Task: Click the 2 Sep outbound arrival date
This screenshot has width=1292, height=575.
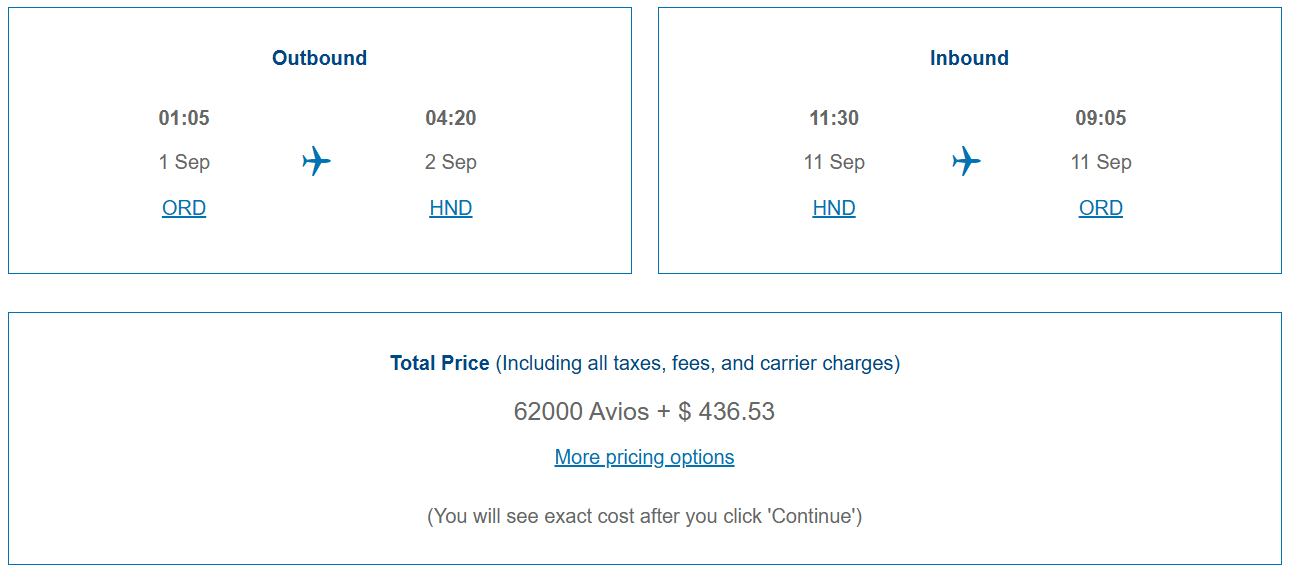Action: tap(451, 162)
